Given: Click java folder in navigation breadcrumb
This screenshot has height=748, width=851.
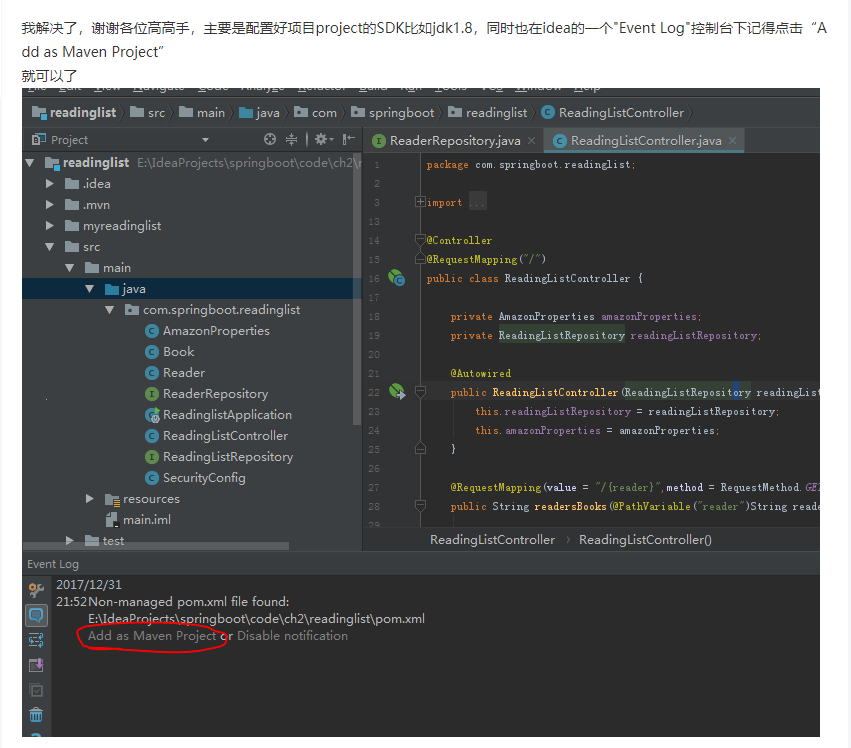Looking at the screenshot, I should pyautogui.click(x=260, y=113).
